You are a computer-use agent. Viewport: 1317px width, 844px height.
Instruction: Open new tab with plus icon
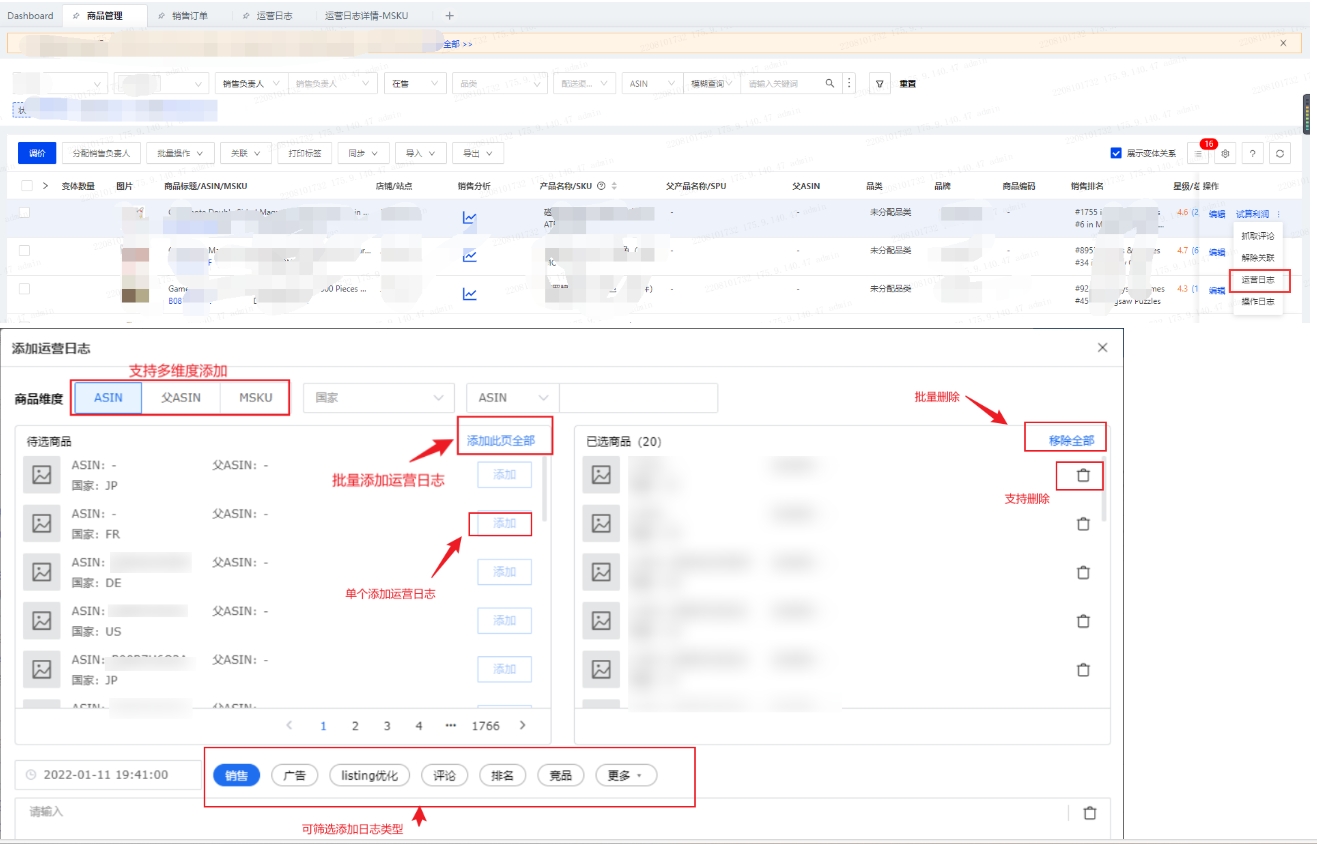449,15
